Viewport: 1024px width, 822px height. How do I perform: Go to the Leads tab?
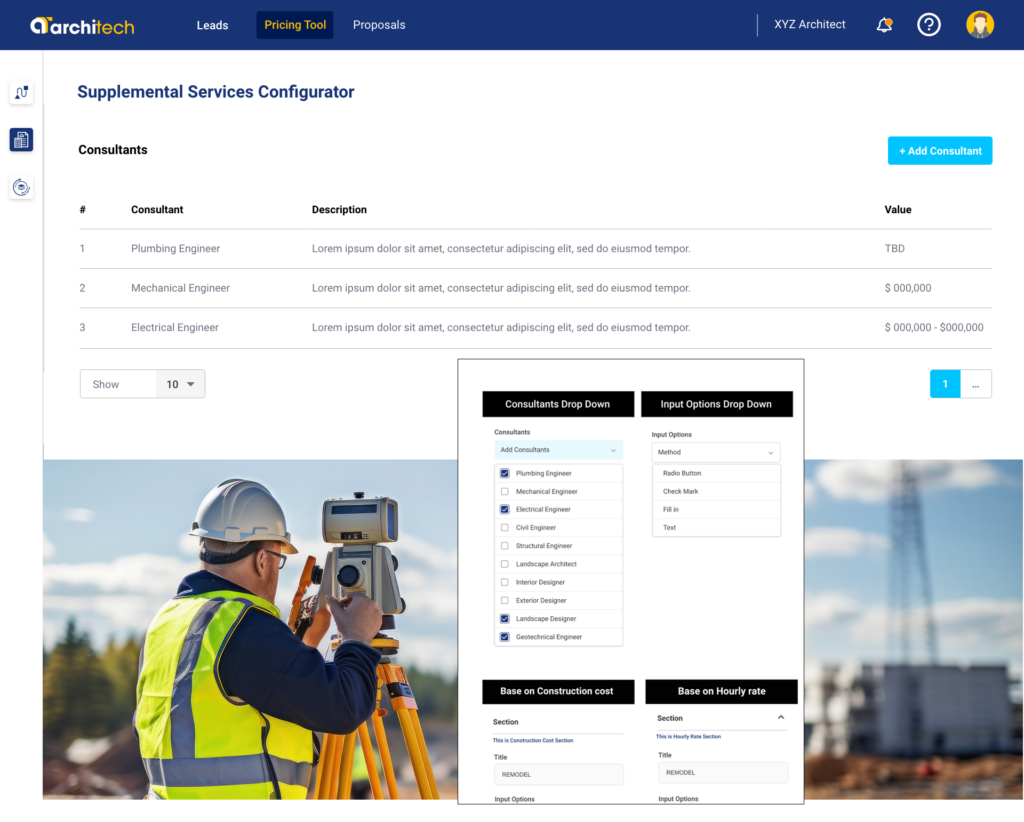(x=212, y=25)
